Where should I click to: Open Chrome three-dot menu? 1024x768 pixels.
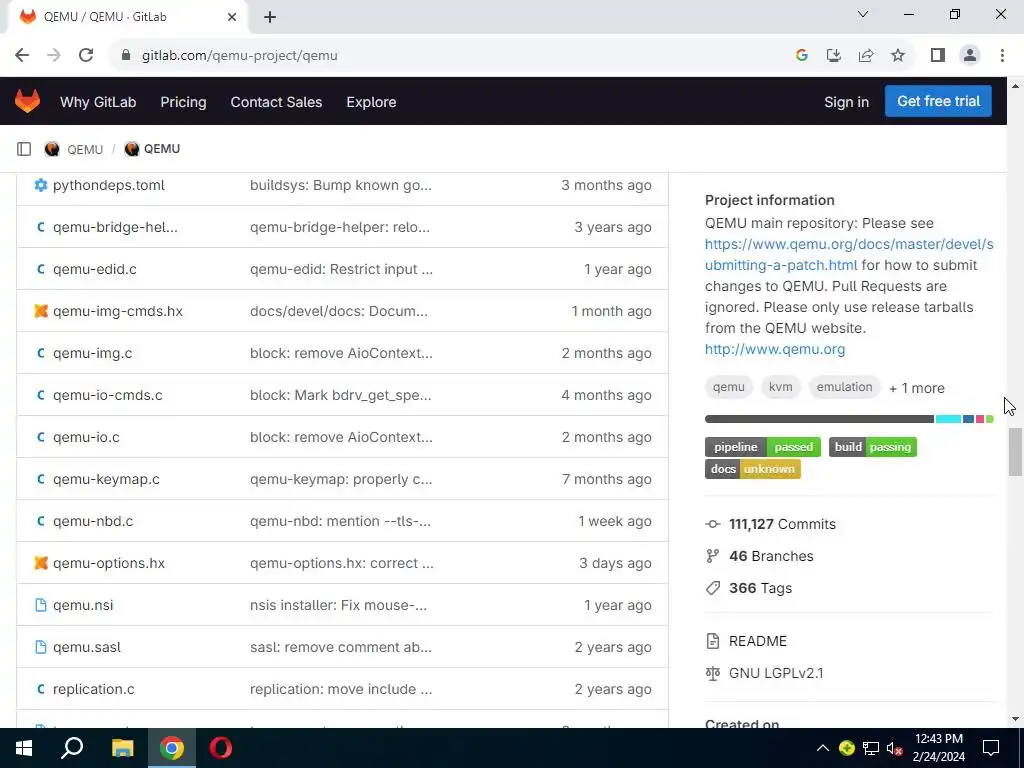(x=1002, y=56)
